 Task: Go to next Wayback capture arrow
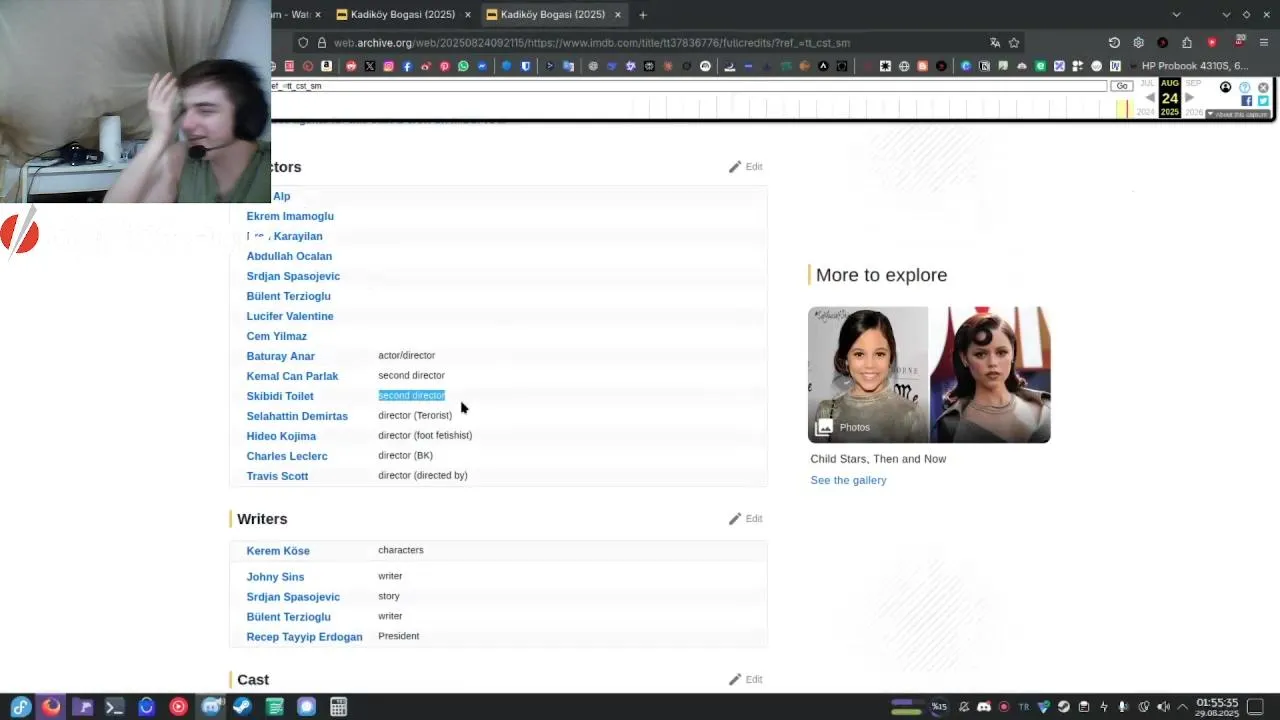pos(1189,98)
